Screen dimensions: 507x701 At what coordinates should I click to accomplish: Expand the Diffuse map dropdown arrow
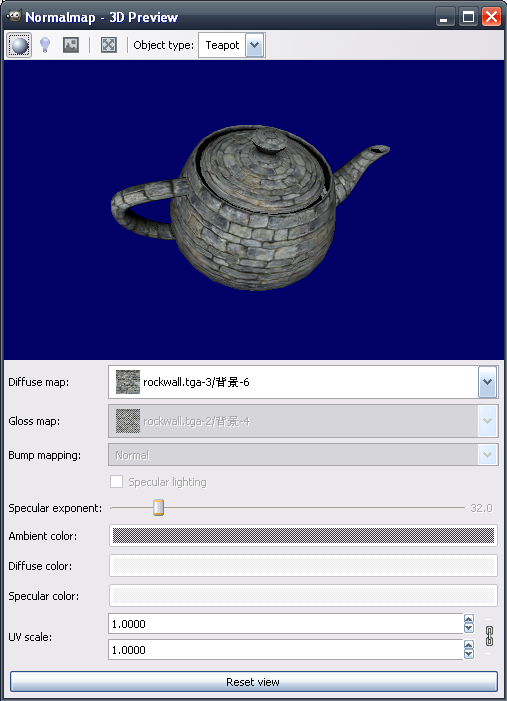coord(487,382)
